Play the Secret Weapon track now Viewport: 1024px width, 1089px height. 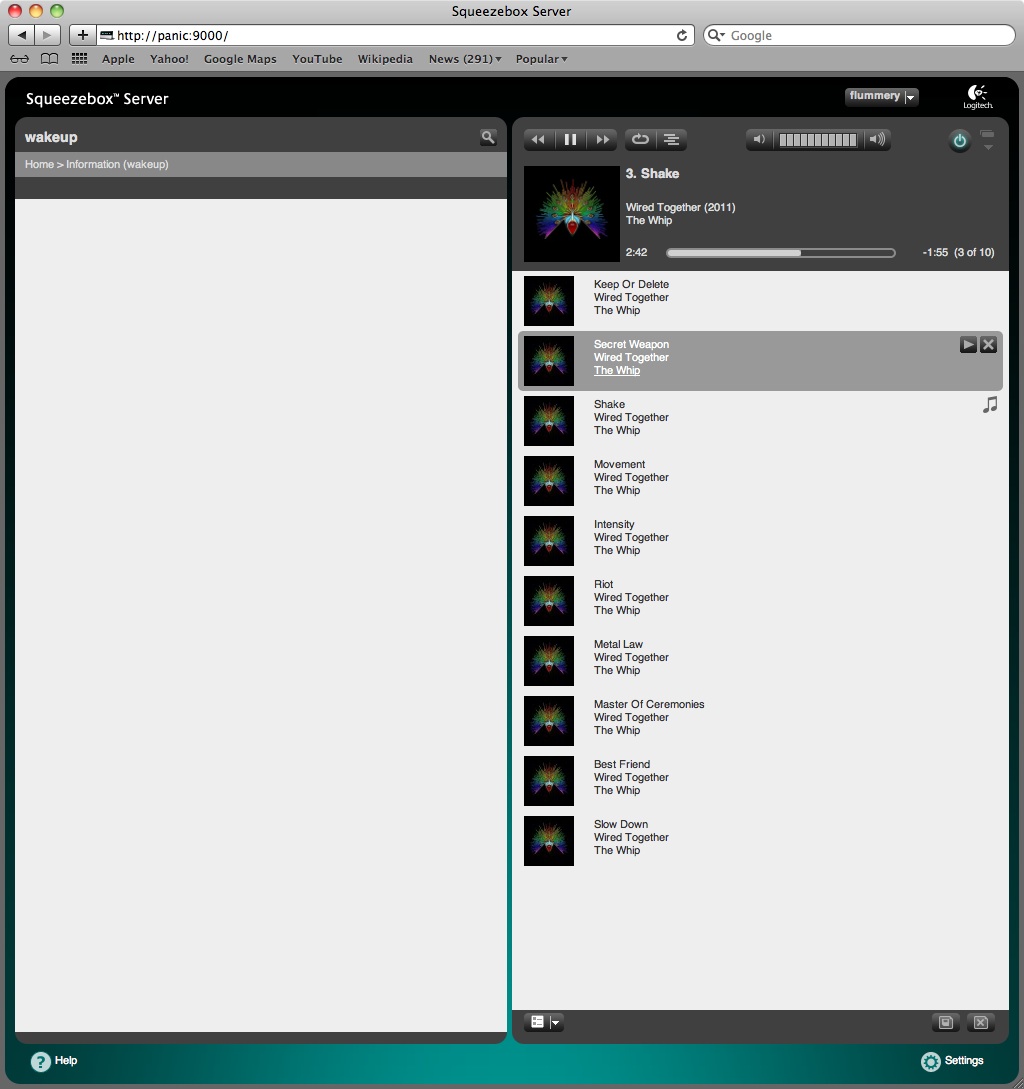(x=968, y=345)
